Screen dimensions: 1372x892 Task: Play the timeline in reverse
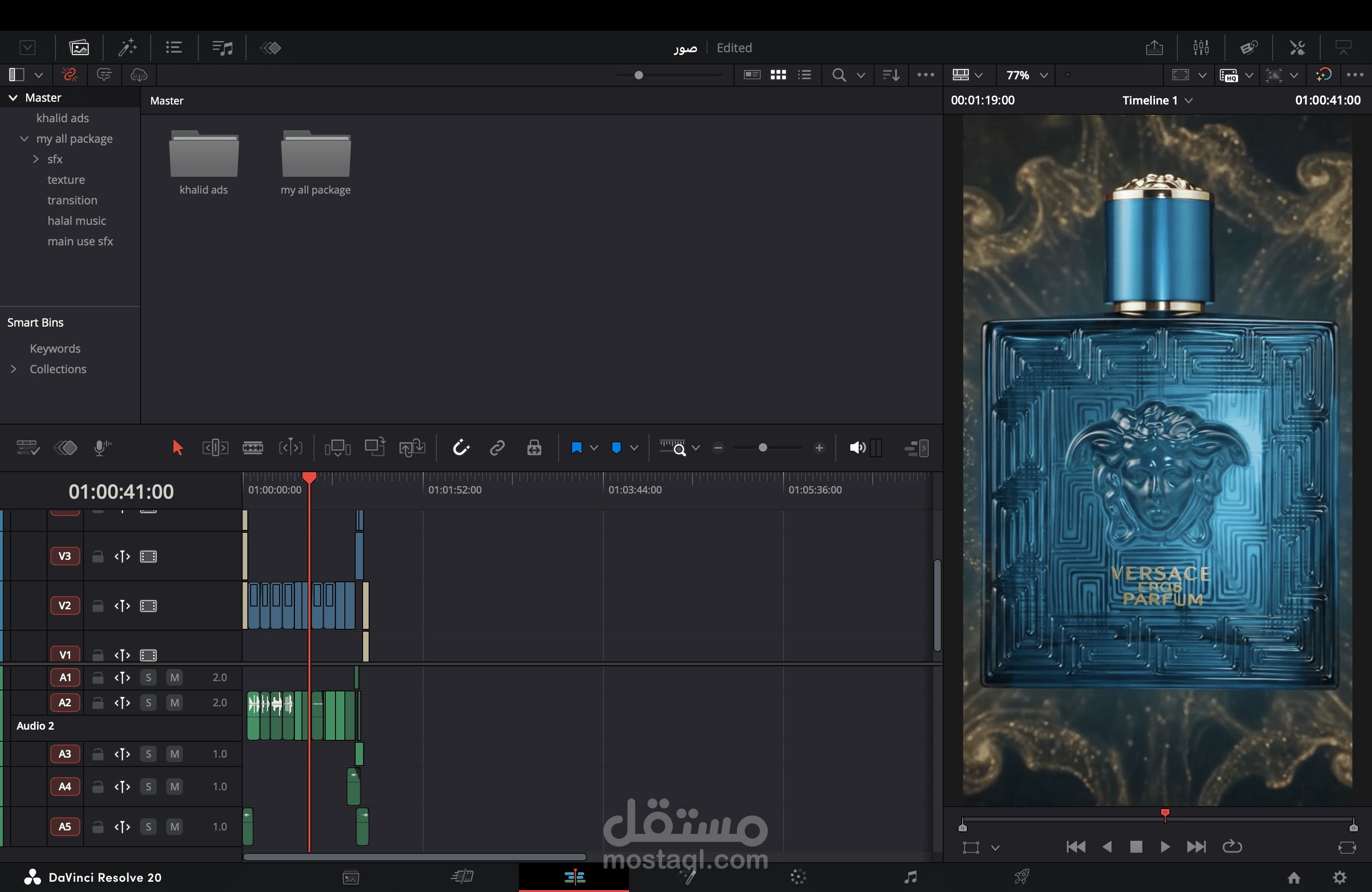[x=1107, y=846]
